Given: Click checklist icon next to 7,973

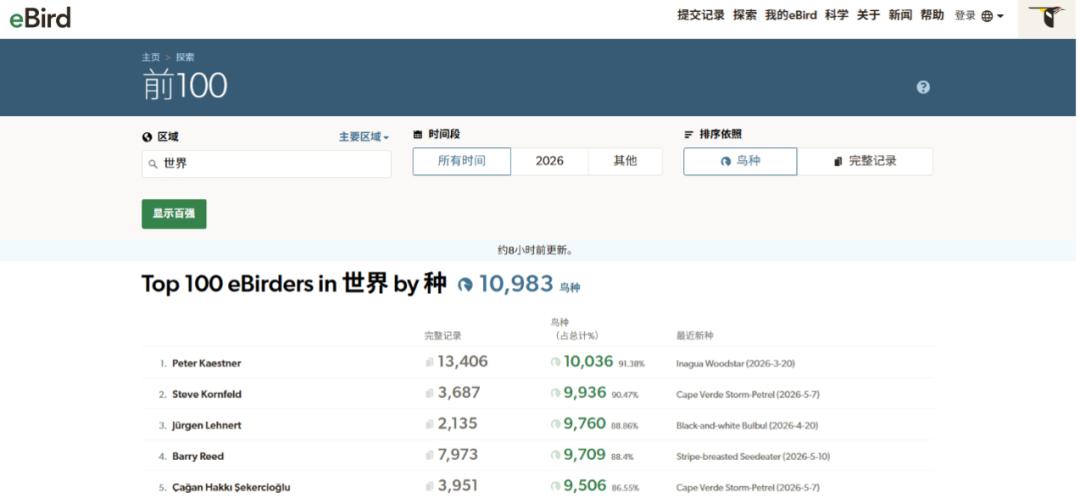Looking at the screenshot, I should 430,455.
